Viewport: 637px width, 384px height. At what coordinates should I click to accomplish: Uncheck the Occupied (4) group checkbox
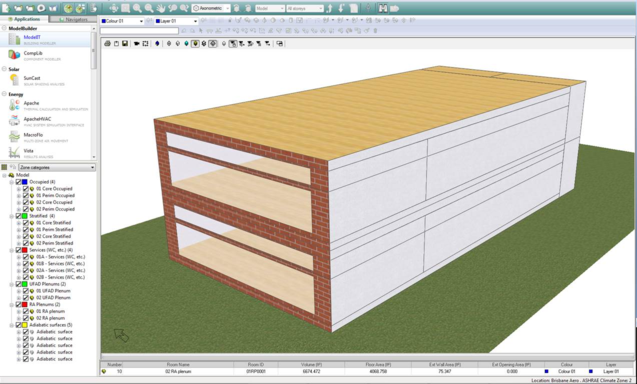[19, 182]
